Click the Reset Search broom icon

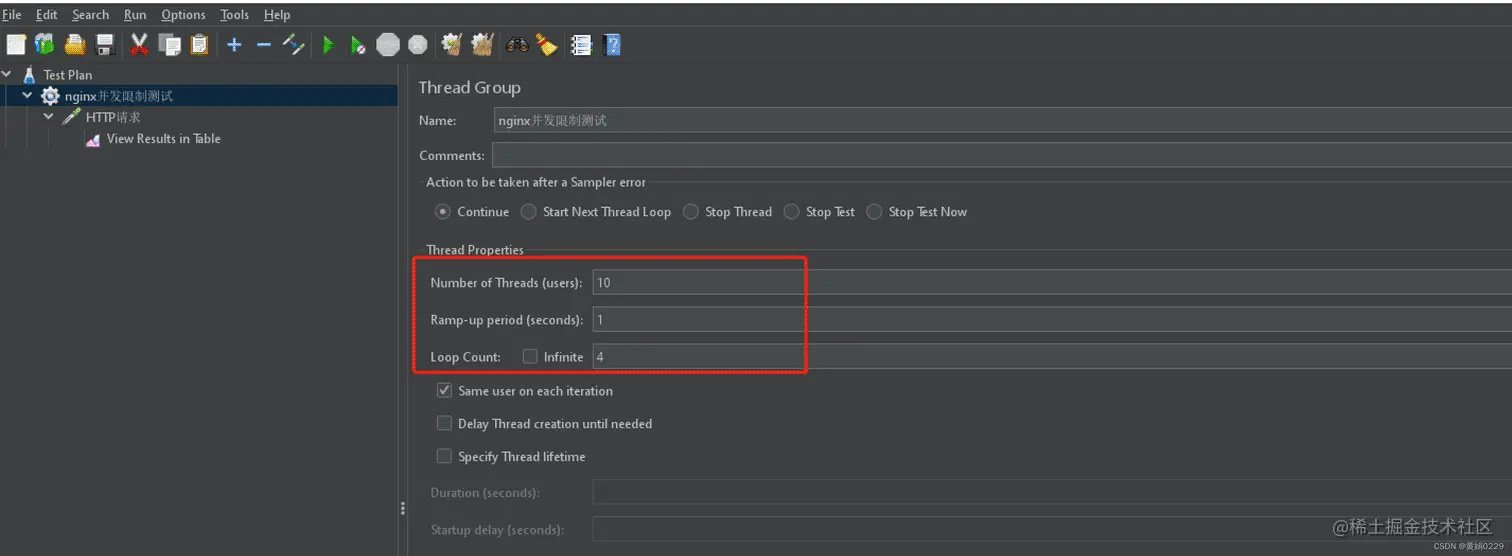(546, 45)
